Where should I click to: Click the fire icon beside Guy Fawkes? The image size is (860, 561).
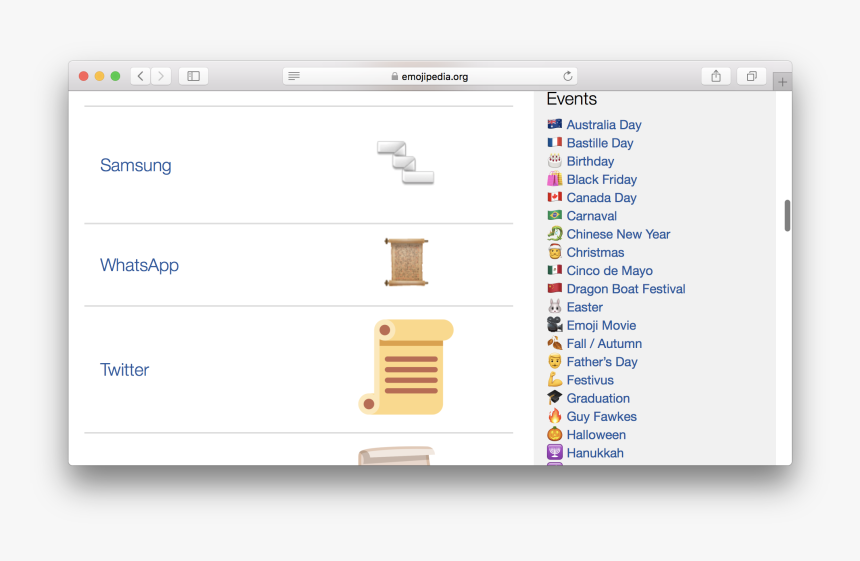[555, 416]
